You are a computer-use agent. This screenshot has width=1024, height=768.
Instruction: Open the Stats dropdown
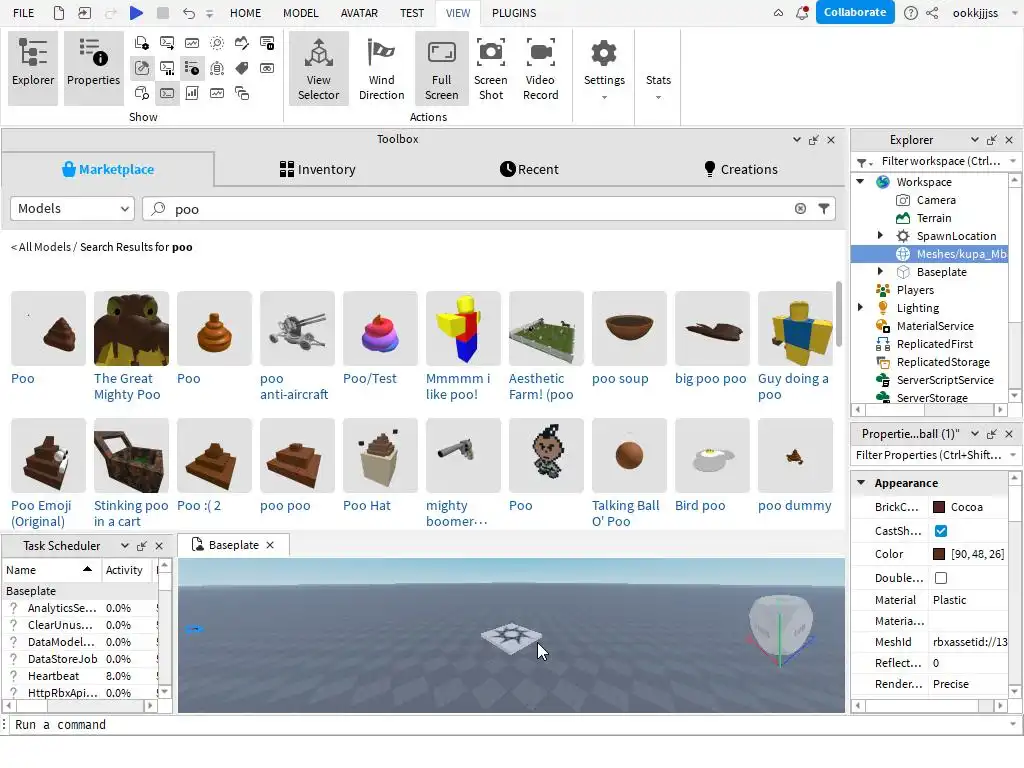[658, 85]
